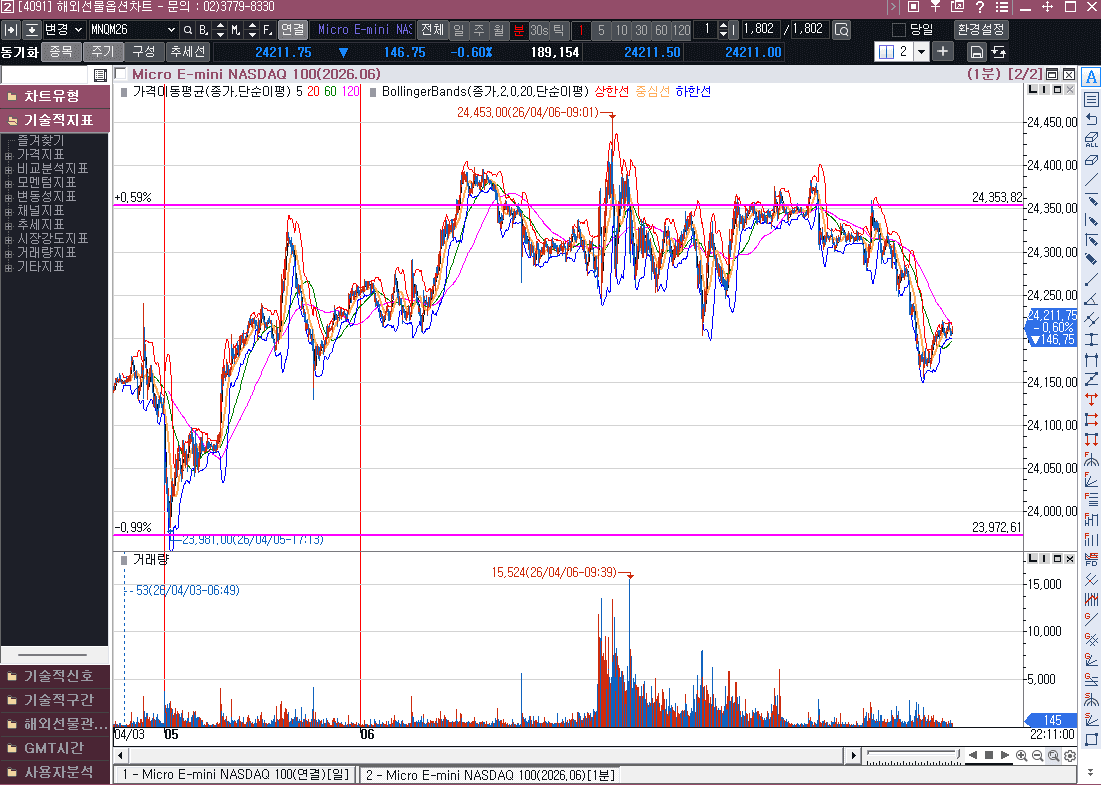Viewport: 1101px width, 785px height.
Task: Toggle the 당일 checkbox
Action: 898,30
